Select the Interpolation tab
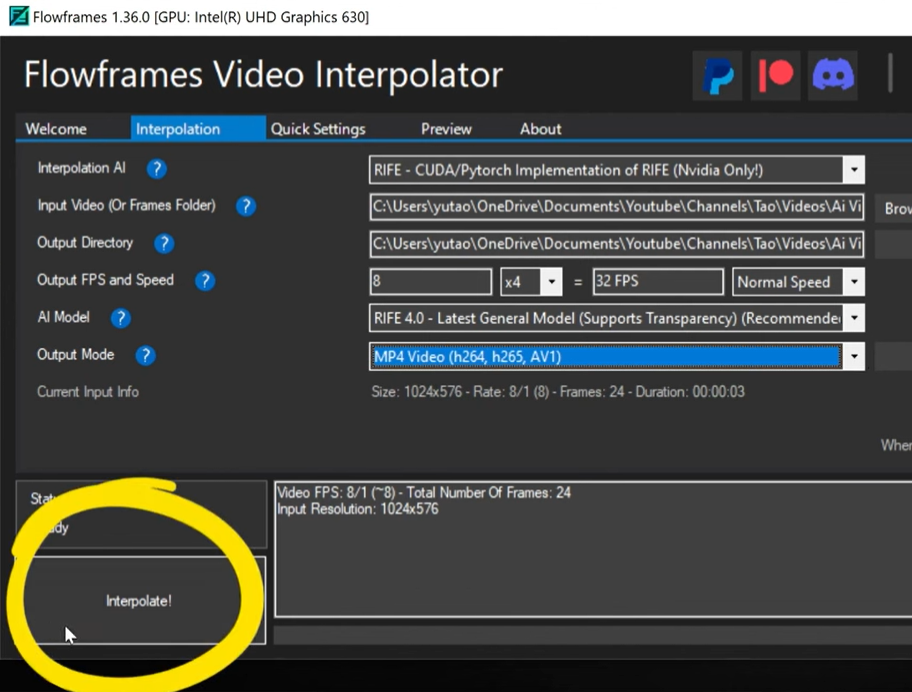 pos(198,129)
